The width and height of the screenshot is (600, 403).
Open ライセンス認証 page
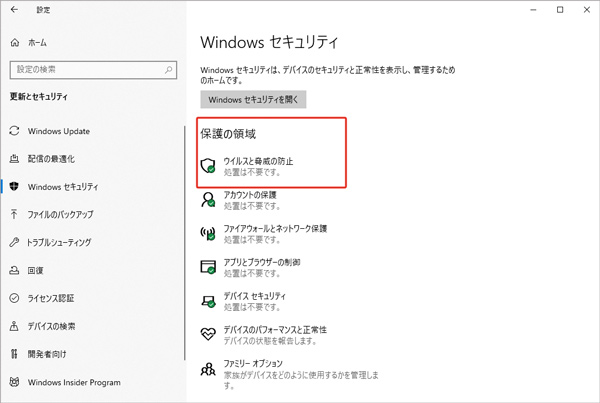click(51, 298)
